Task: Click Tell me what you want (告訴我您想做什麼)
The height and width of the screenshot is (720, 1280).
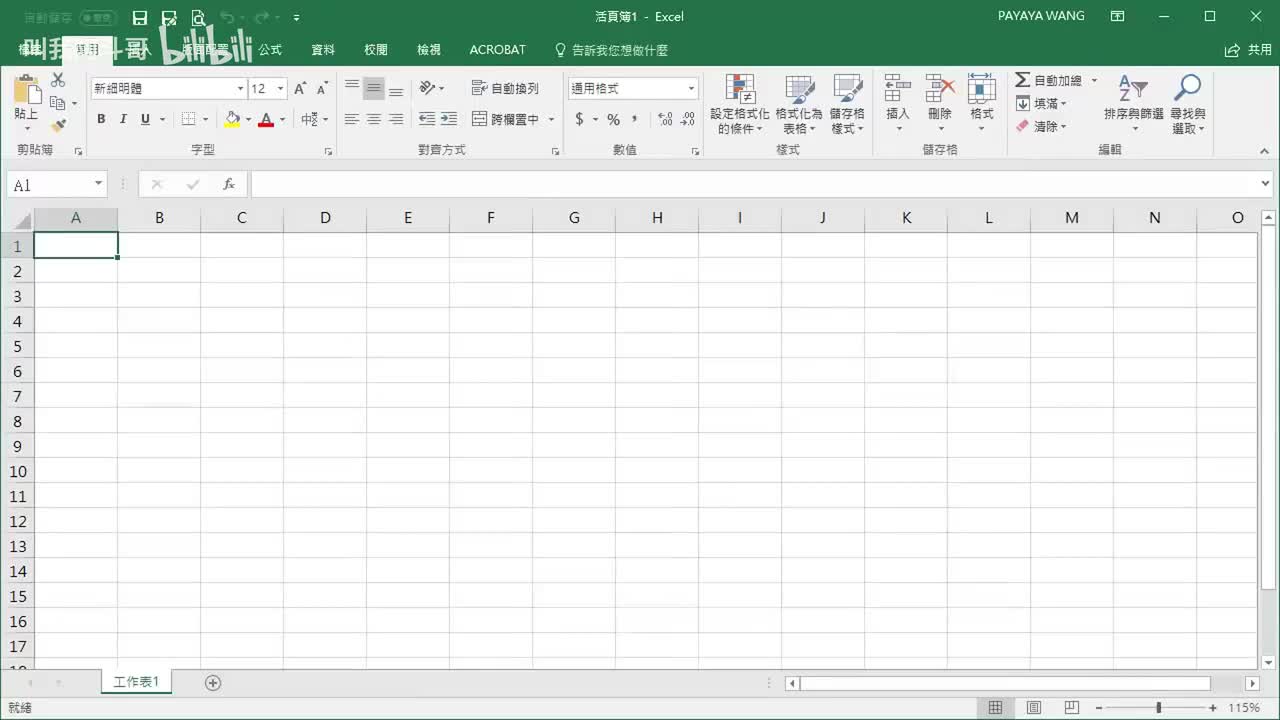Action: pos(612,50)
